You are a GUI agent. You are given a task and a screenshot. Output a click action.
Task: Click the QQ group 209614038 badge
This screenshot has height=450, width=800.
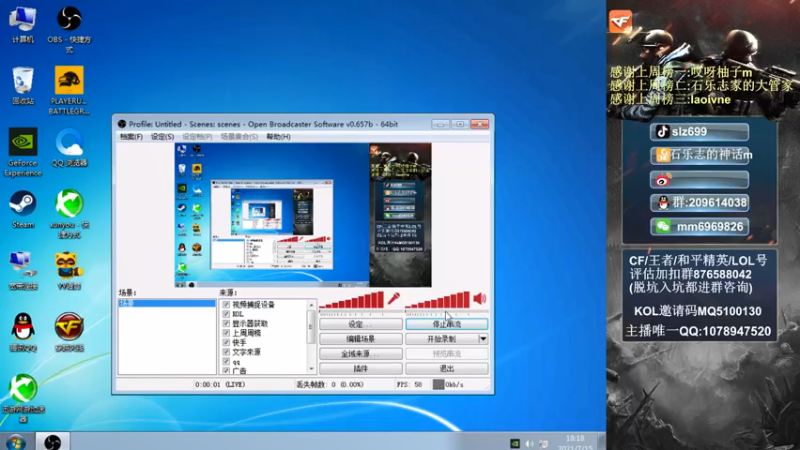pyautogui.click(x=699, y=203)
